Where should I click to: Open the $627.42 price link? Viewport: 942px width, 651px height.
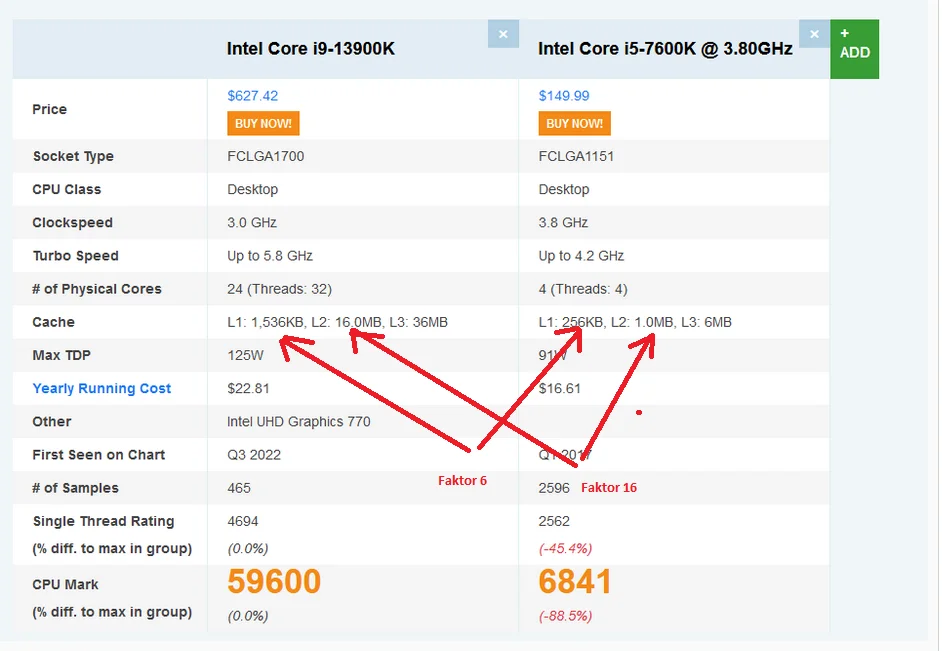pyautogui.click(x=252, y=95)
